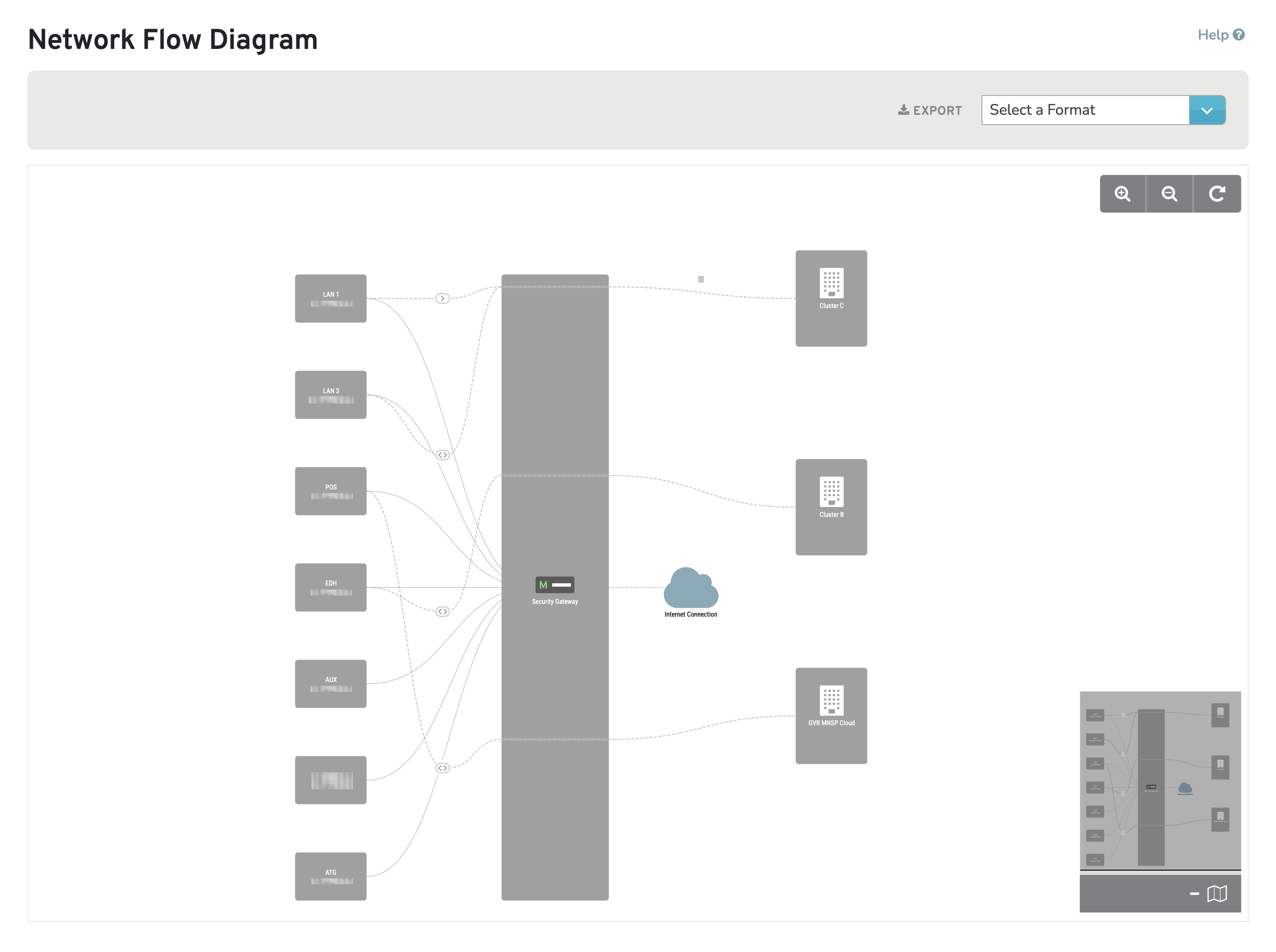The height and width of the screenshot is (952, 1276).
Task: Click the zoom-out magnifier icon
Action: coord(1169,194)
